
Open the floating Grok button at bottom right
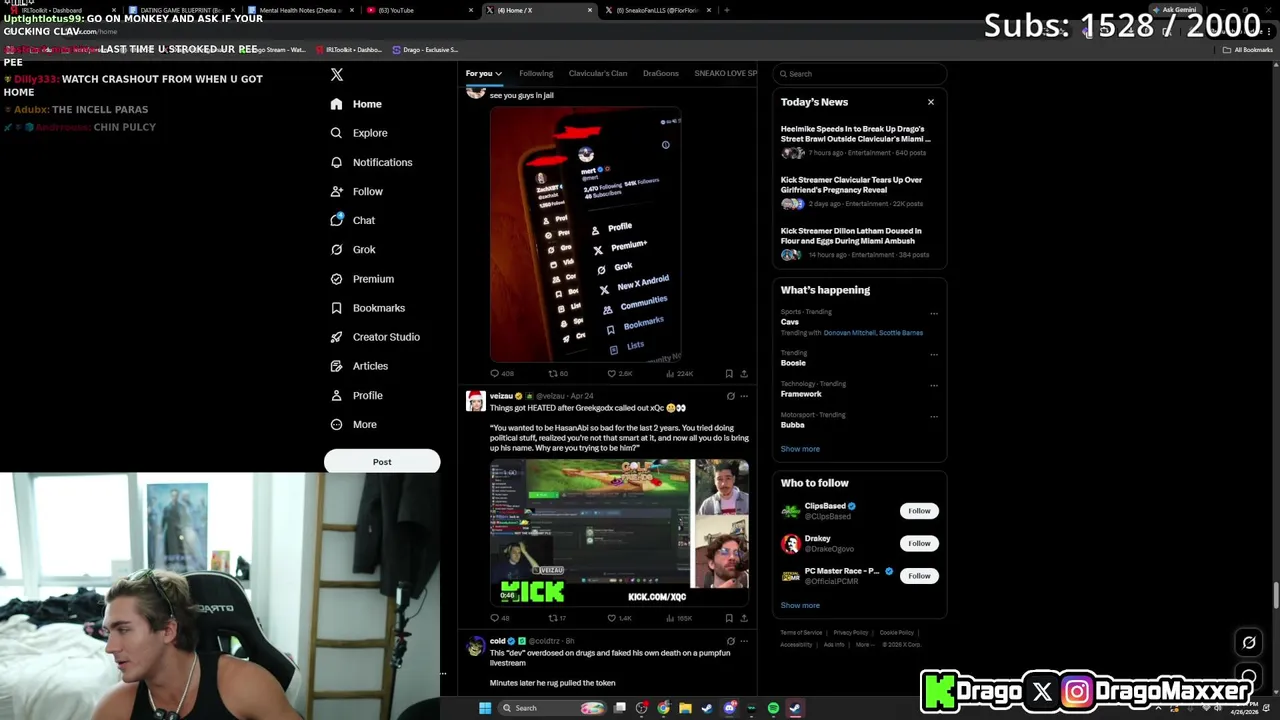click(x=1249, y=643)
